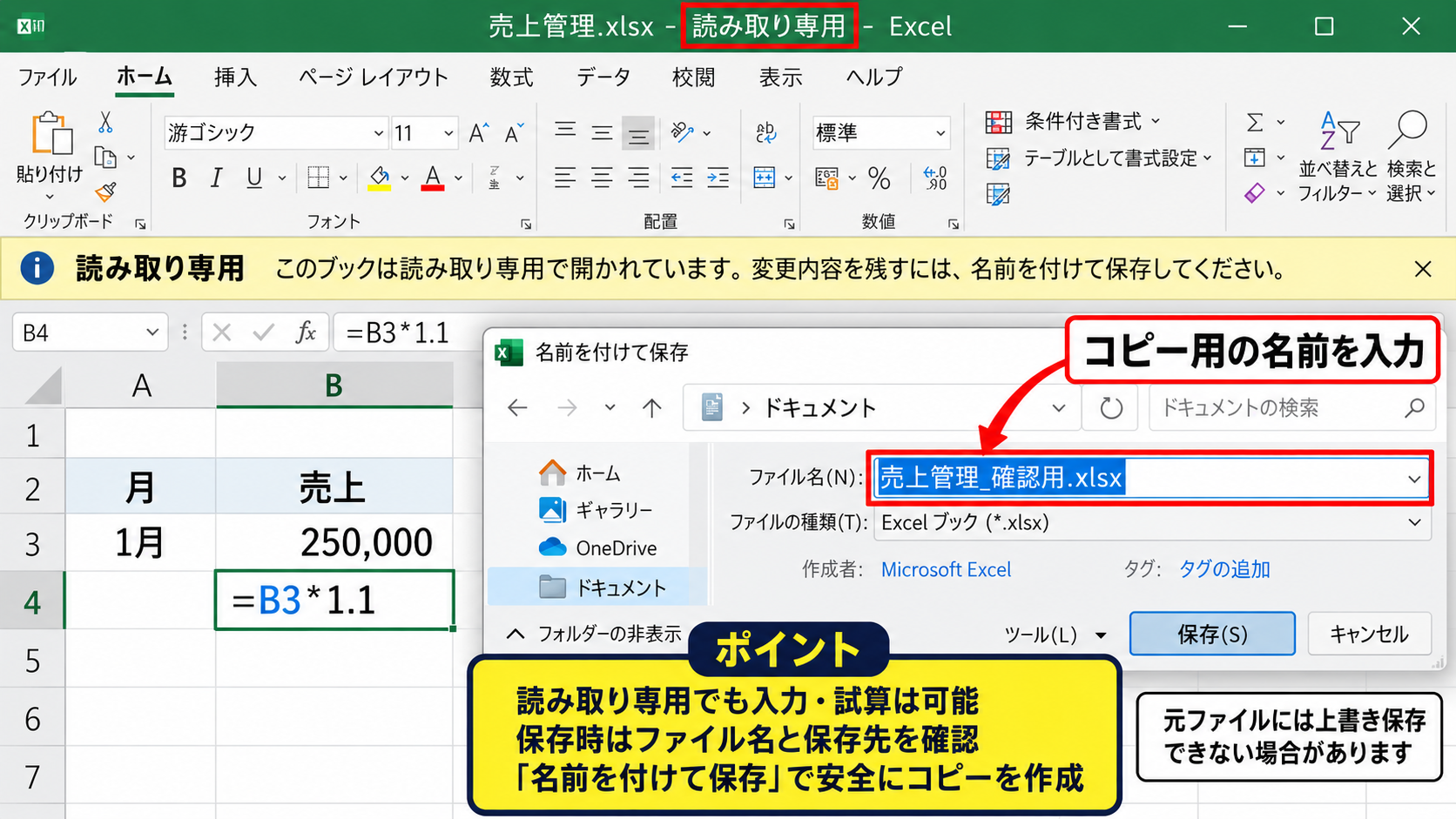This screenshot has height=819, width=1456.
Task: Decrease font size with smaller A icon
Action: [x=514, y=132]
